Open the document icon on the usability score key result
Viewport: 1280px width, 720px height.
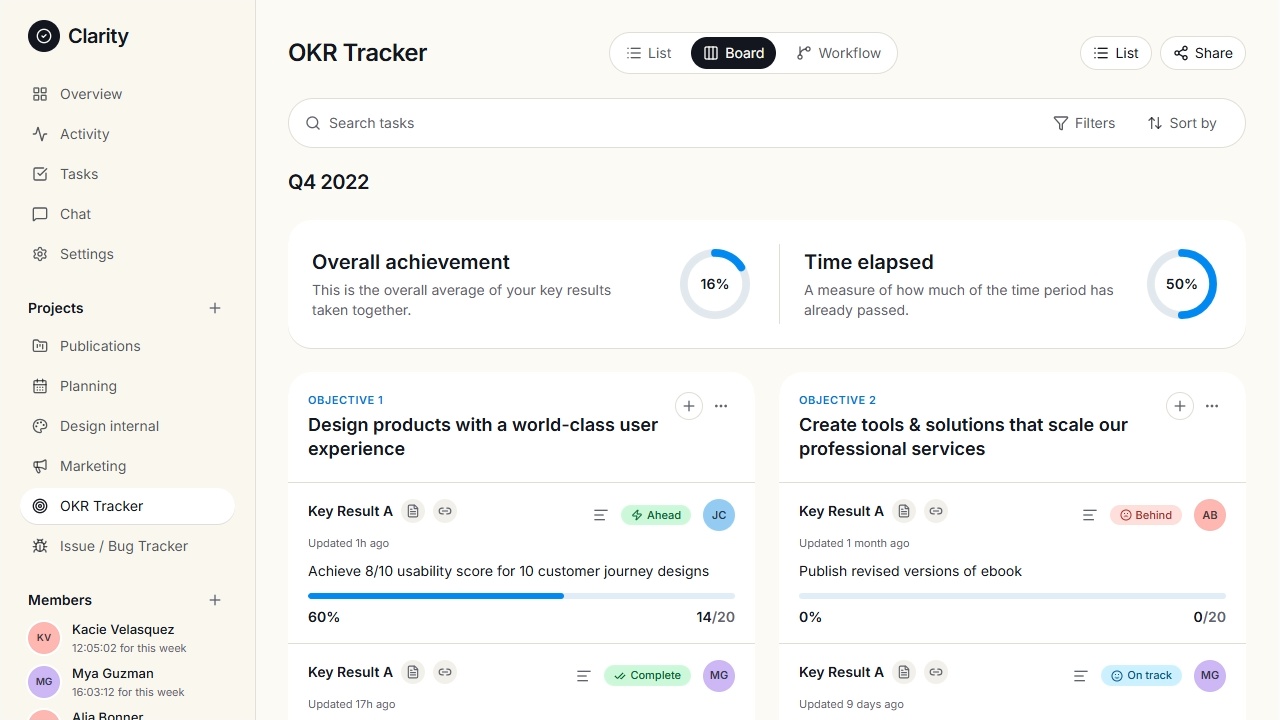pyautogui.click(x=413, y=511)
